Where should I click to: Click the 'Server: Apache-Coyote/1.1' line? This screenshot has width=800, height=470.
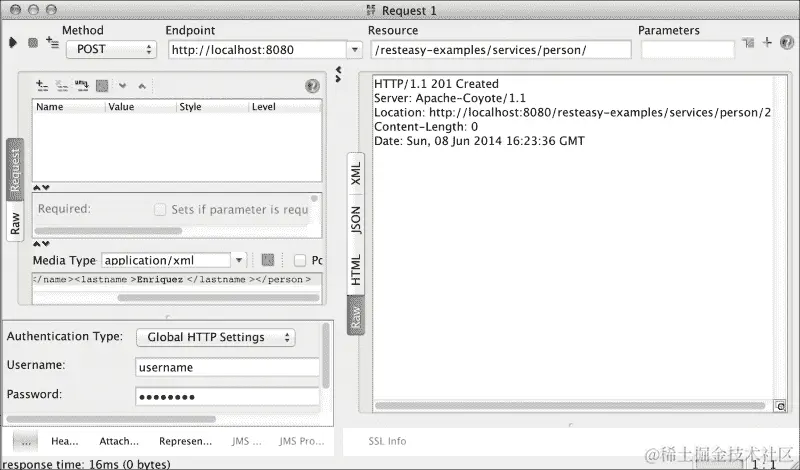(x=449, y=98)
